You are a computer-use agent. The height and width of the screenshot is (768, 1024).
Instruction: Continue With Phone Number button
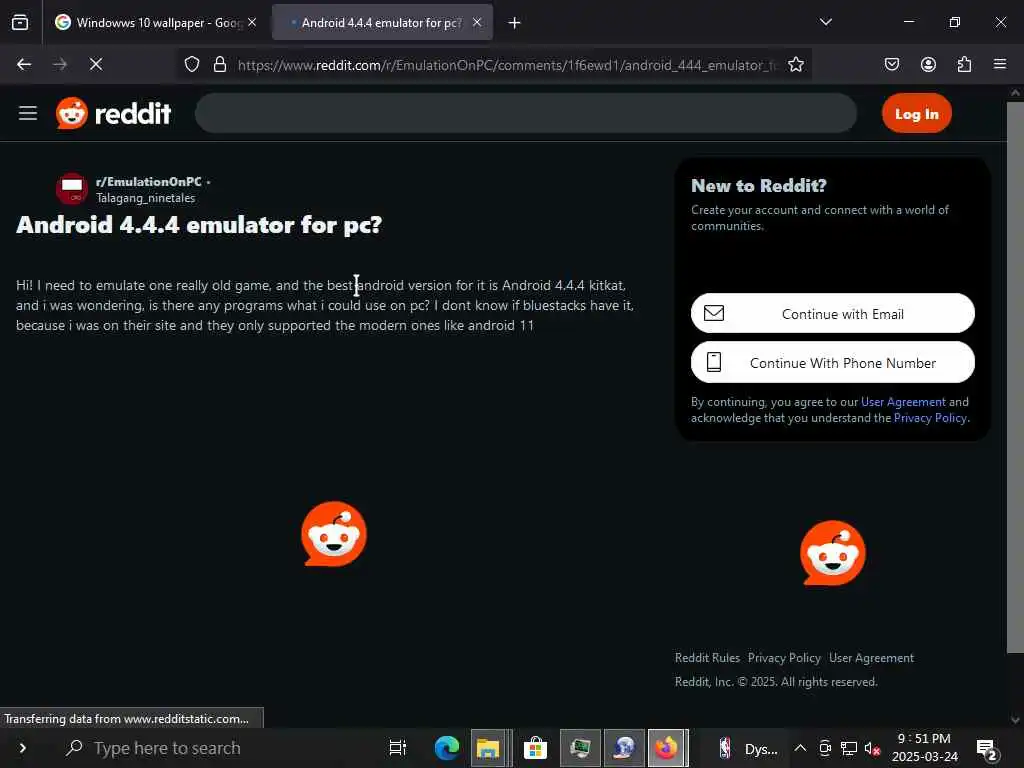(833, 362)
